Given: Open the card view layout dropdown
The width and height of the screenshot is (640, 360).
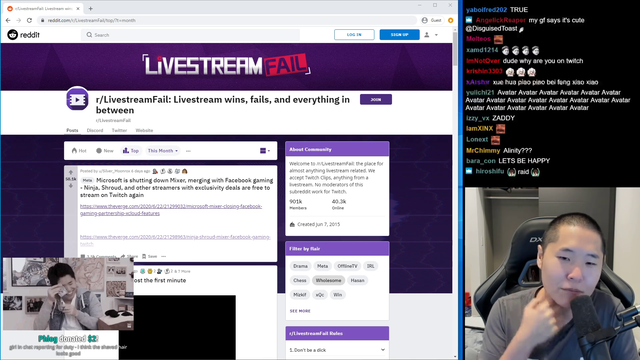Looking at the screenshot, I should click(x=264, y=151).
